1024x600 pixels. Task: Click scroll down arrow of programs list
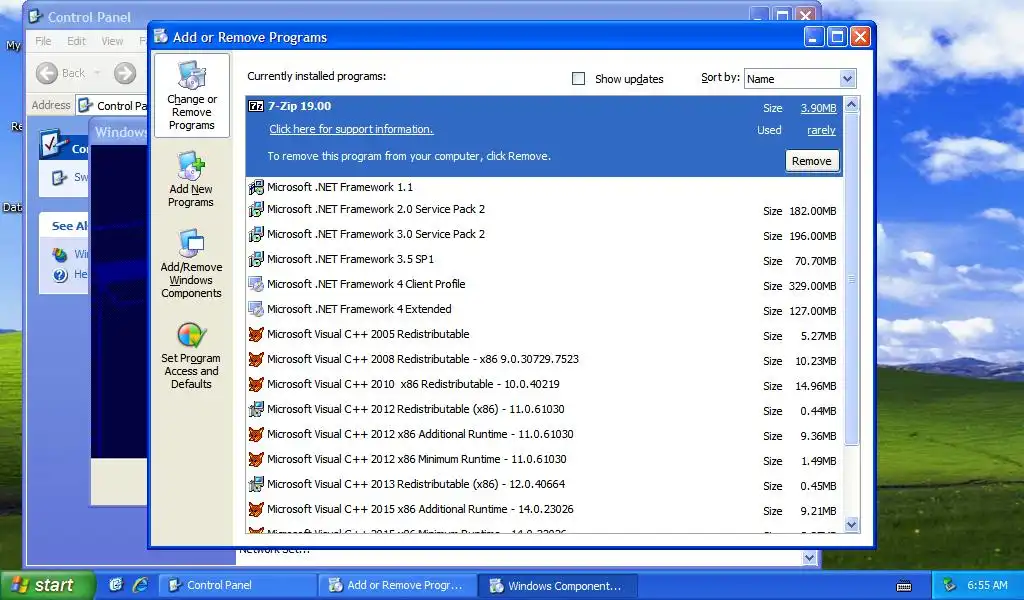click(x=851, y=524)
